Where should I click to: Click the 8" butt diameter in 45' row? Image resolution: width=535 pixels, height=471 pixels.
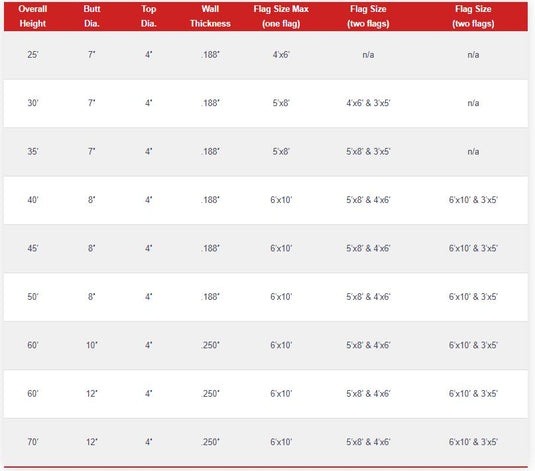[92, 248]
